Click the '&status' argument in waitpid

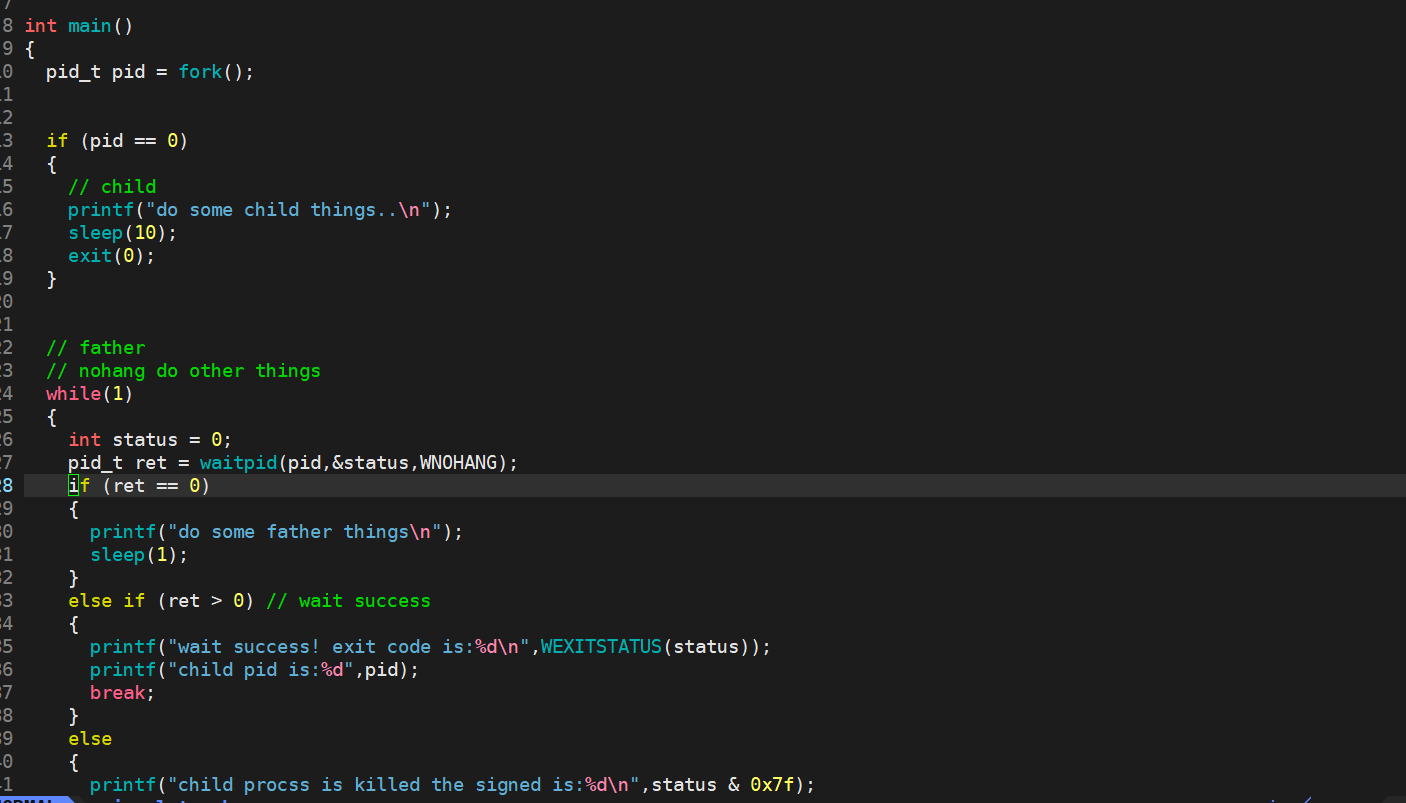coord(370,463)
